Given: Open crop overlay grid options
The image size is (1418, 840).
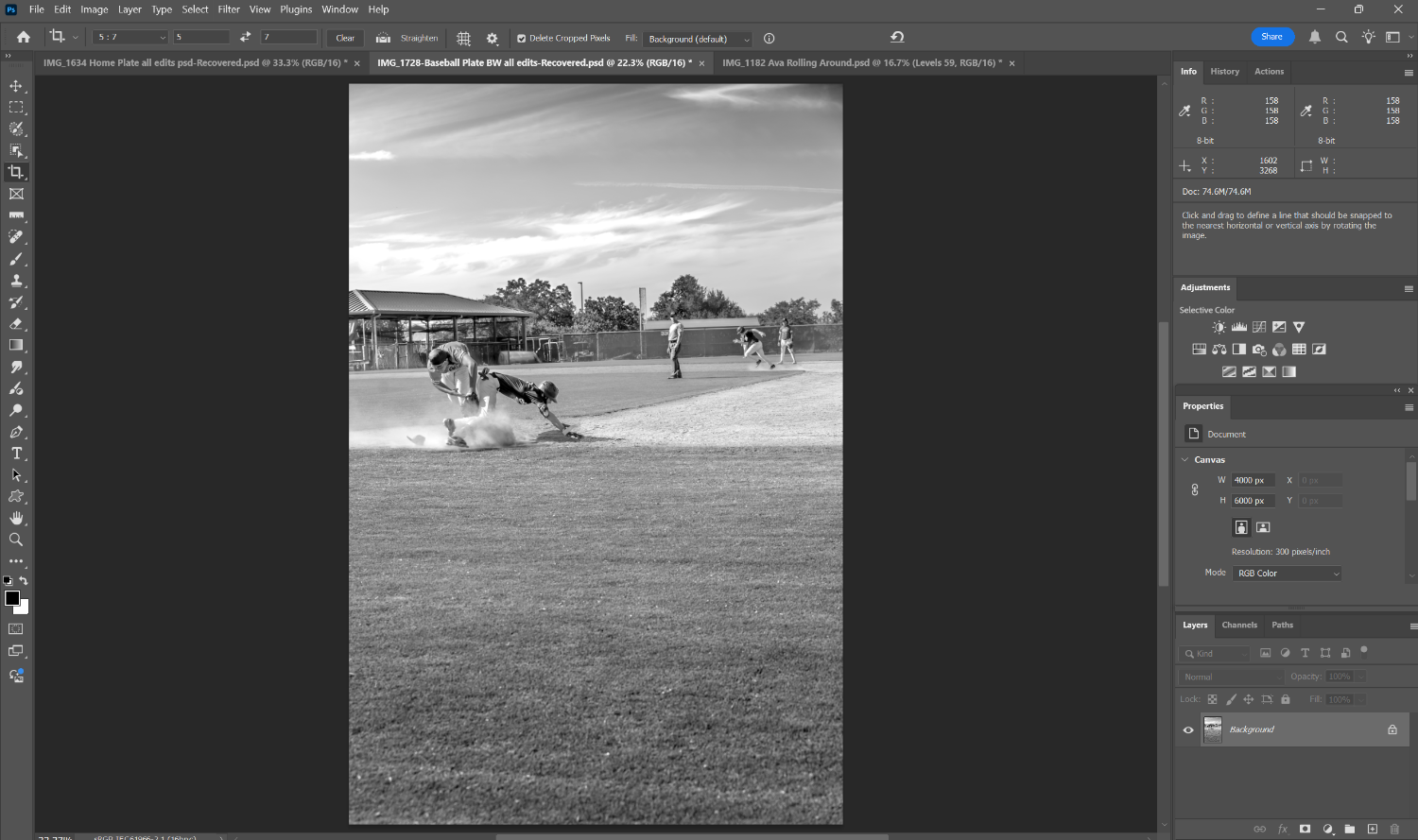Looking at the screenshot, I should pos(463,38).
